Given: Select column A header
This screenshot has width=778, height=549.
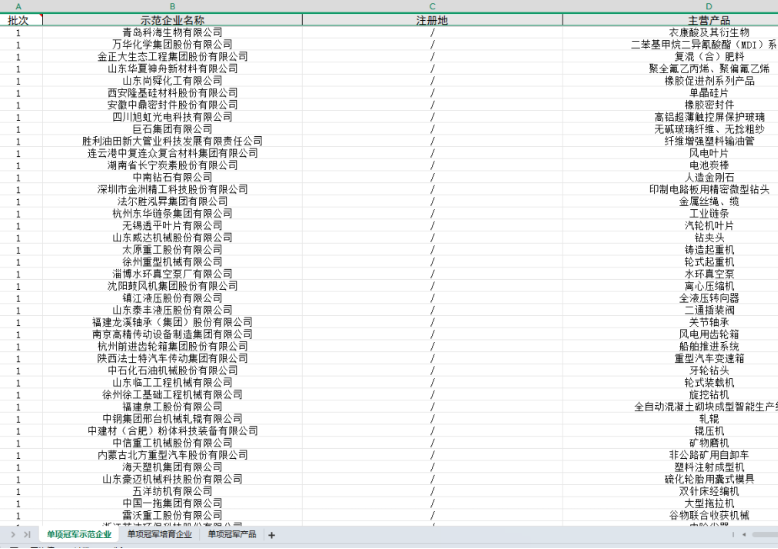Looking at the screenshot, I should tap(19, 6).
